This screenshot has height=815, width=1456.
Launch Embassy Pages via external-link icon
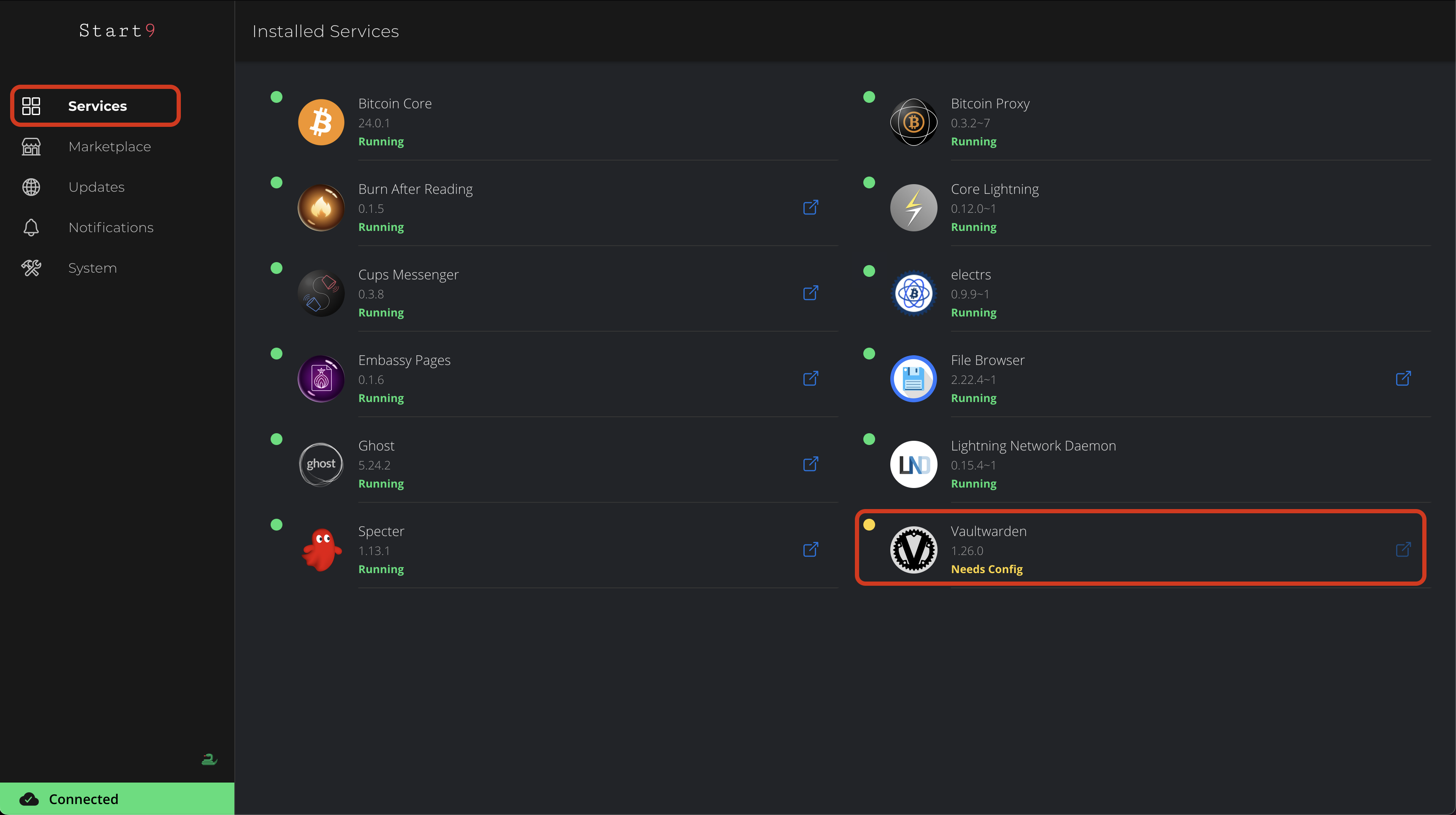click(x=811, y=378)
